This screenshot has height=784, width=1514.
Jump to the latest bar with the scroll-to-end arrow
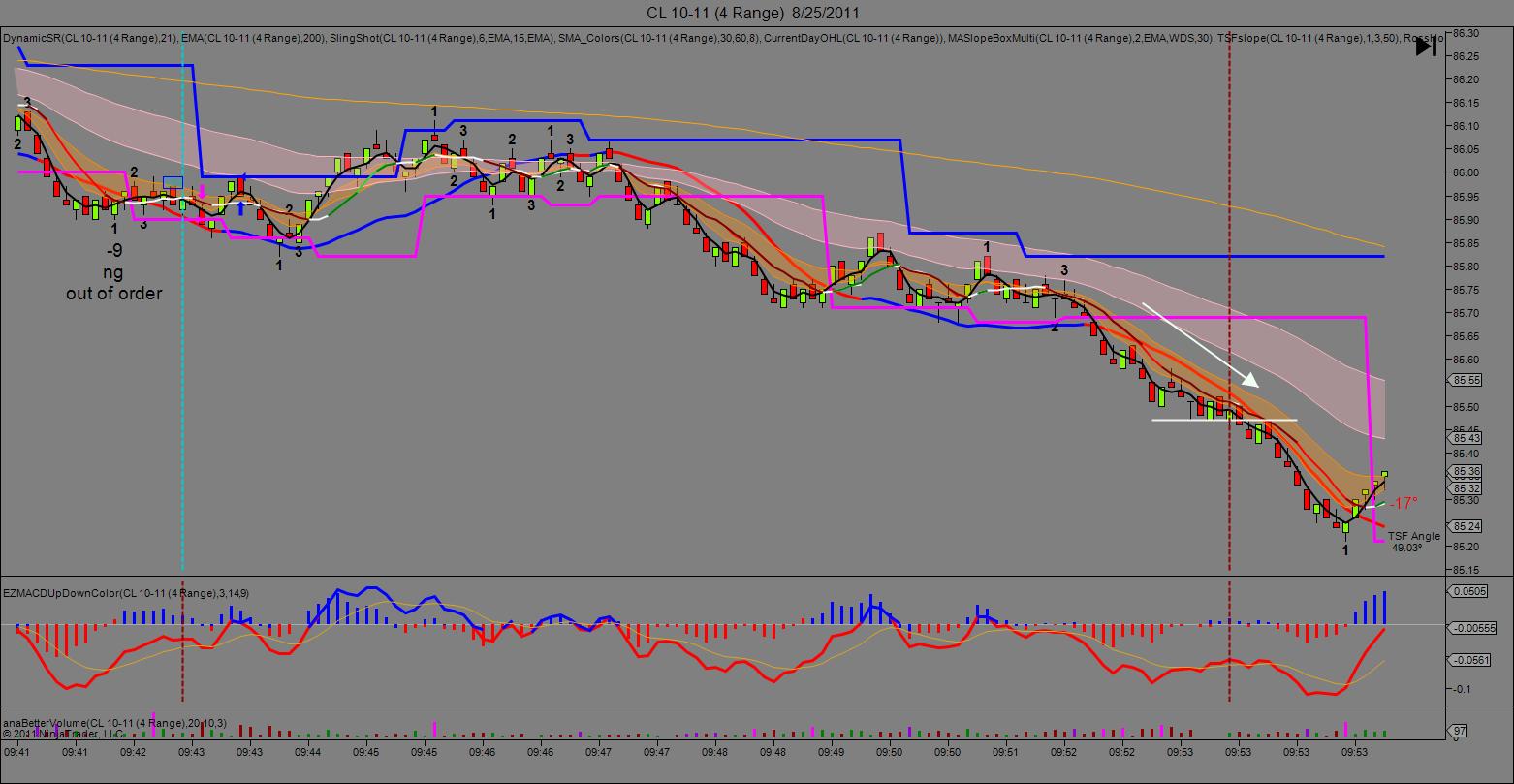[x=1426, y=47]
